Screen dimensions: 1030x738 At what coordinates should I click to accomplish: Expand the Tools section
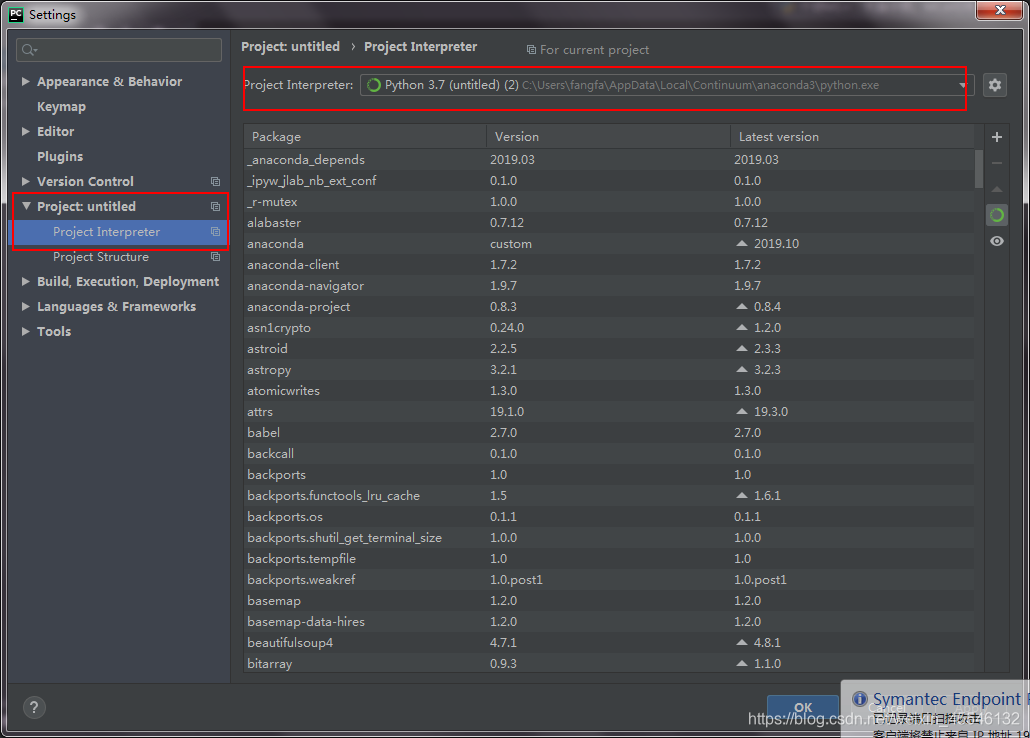26,331
